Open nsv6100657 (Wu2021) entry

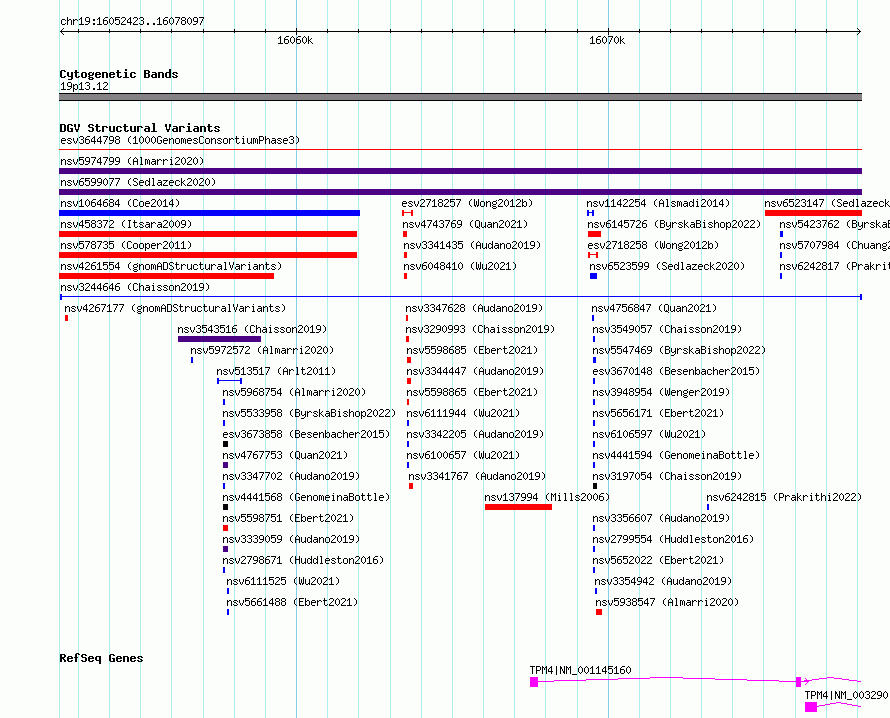463,455
